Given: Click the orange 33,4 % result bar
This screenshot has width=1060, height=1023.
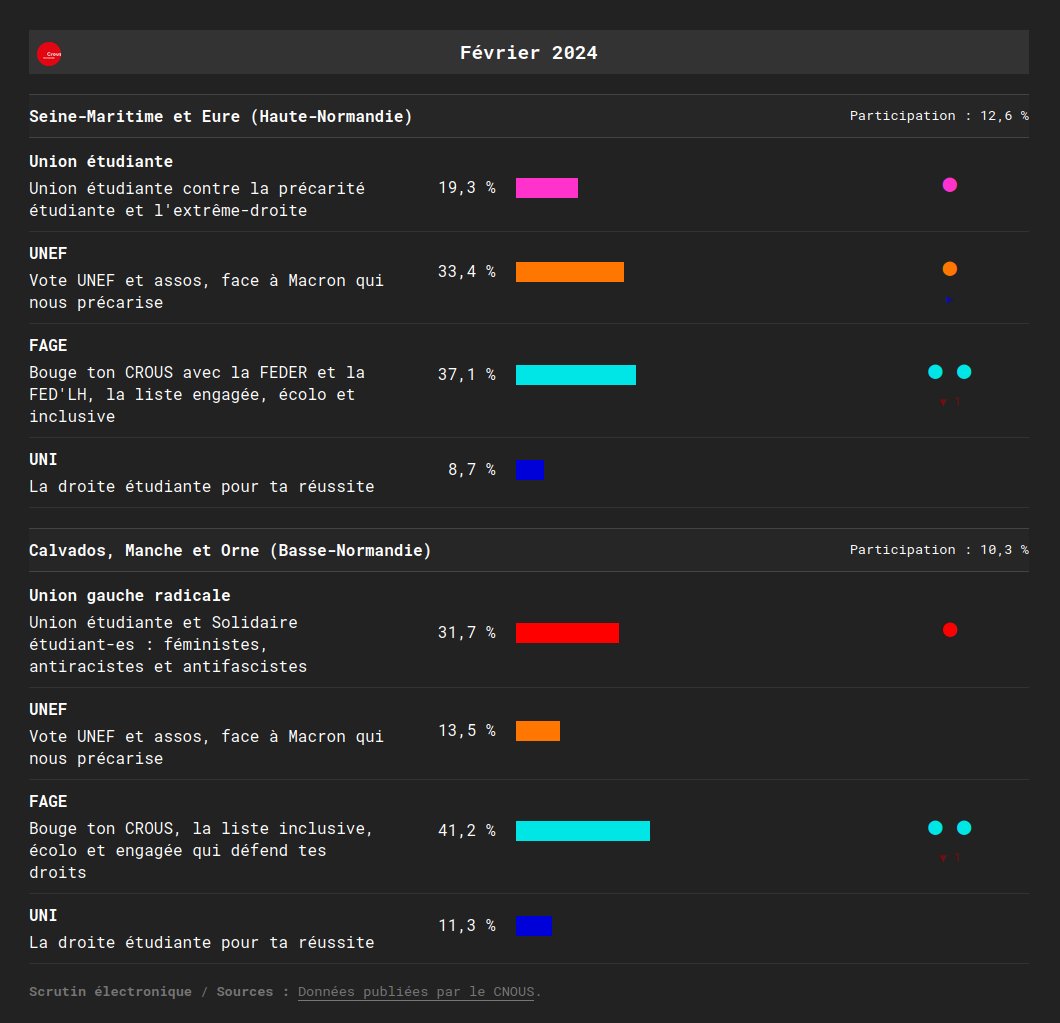Looking at the screenshot, I should click(x=570, y=272).
